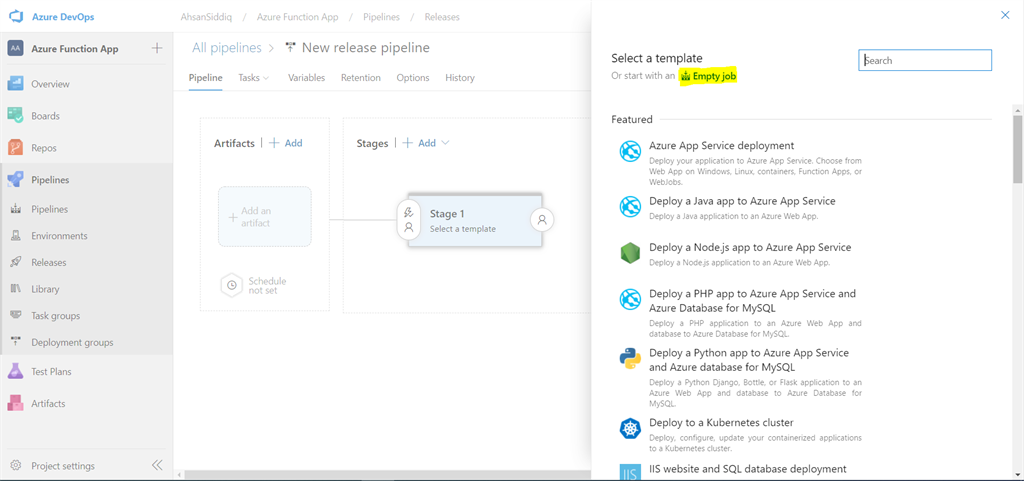Open post-deployment conditions on Stage 1
This screenshot has height=481, width=1024.
click(542, 221)
